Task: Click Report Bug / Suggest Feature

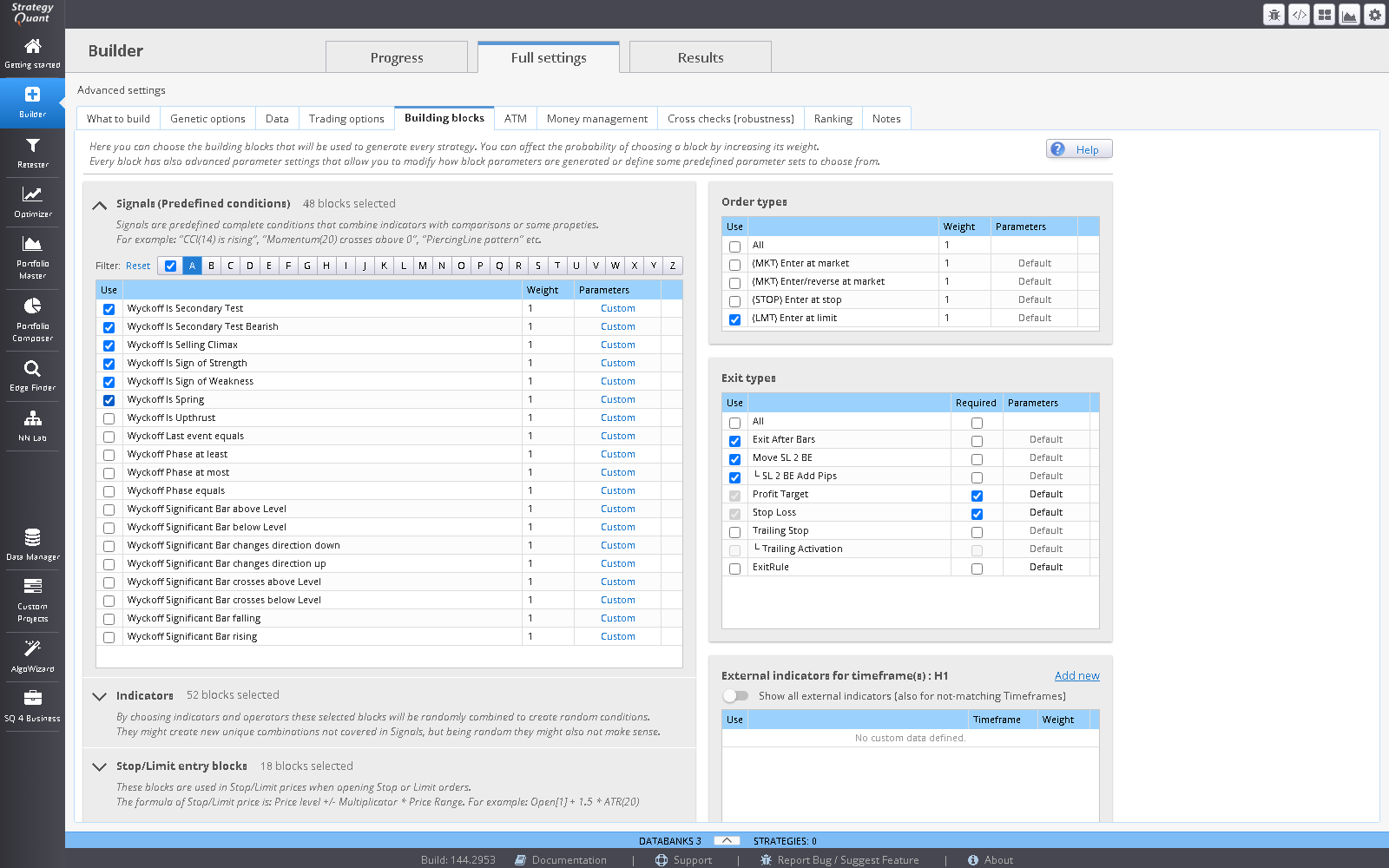Action: (x=839, y=860)
